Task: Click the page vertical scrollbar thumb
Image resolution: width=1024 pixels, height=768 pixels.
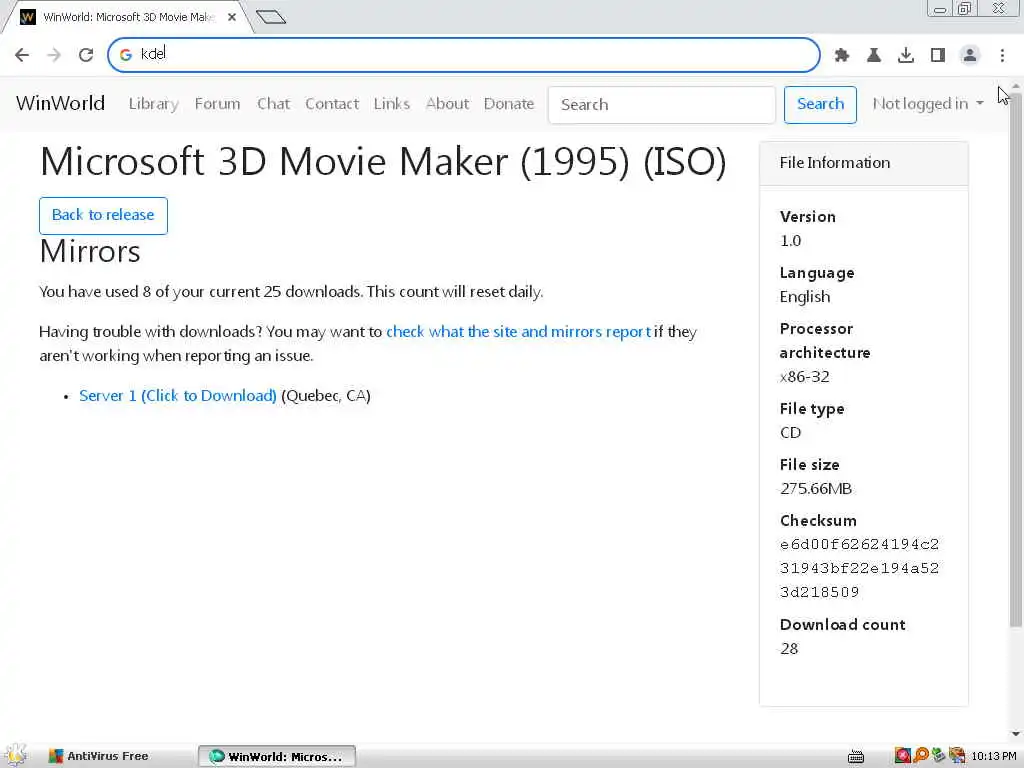Action: [1016, 359]
